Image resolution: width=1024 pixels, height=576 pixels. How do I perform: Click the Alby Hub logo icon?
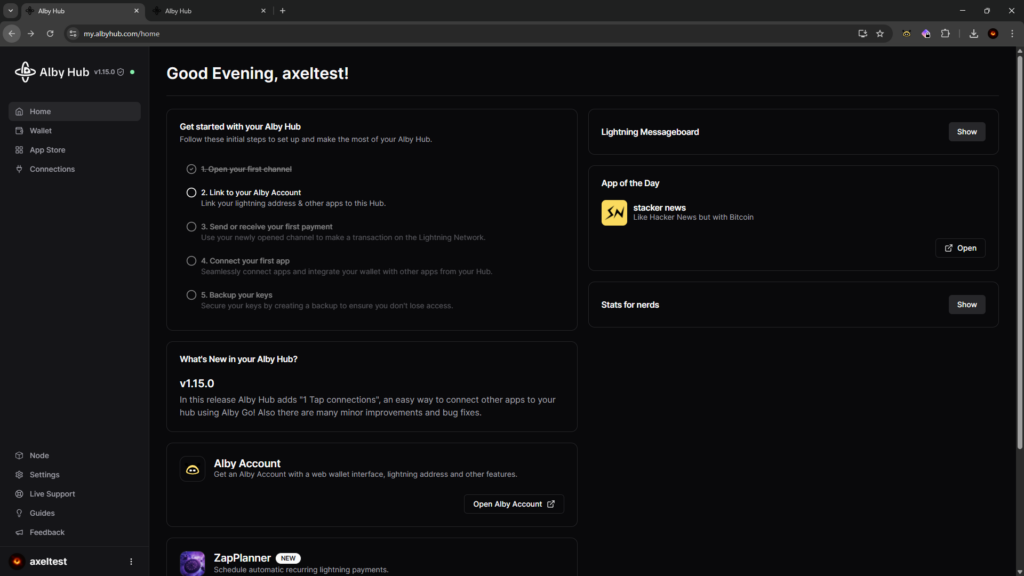point(25,72)
